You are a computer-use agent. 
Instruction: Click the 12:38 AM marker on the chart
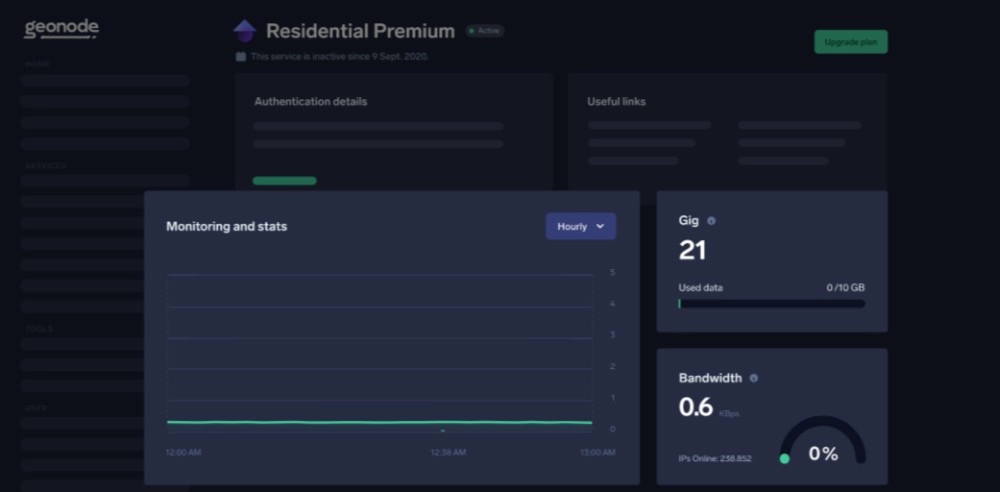coord(443,431)
